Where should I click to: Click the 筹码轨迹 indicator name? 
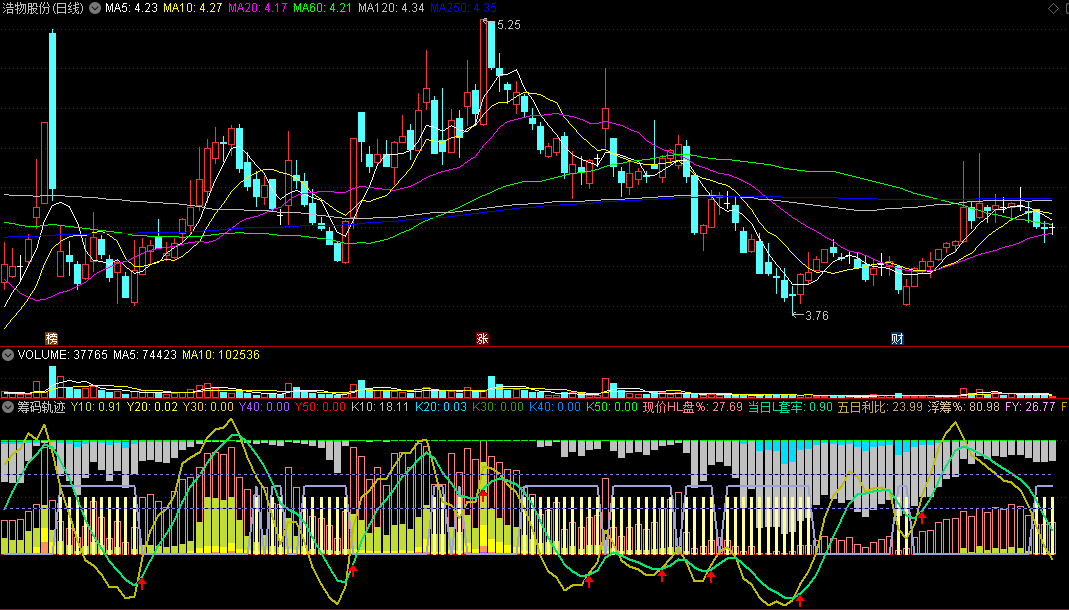coord(42,407)
